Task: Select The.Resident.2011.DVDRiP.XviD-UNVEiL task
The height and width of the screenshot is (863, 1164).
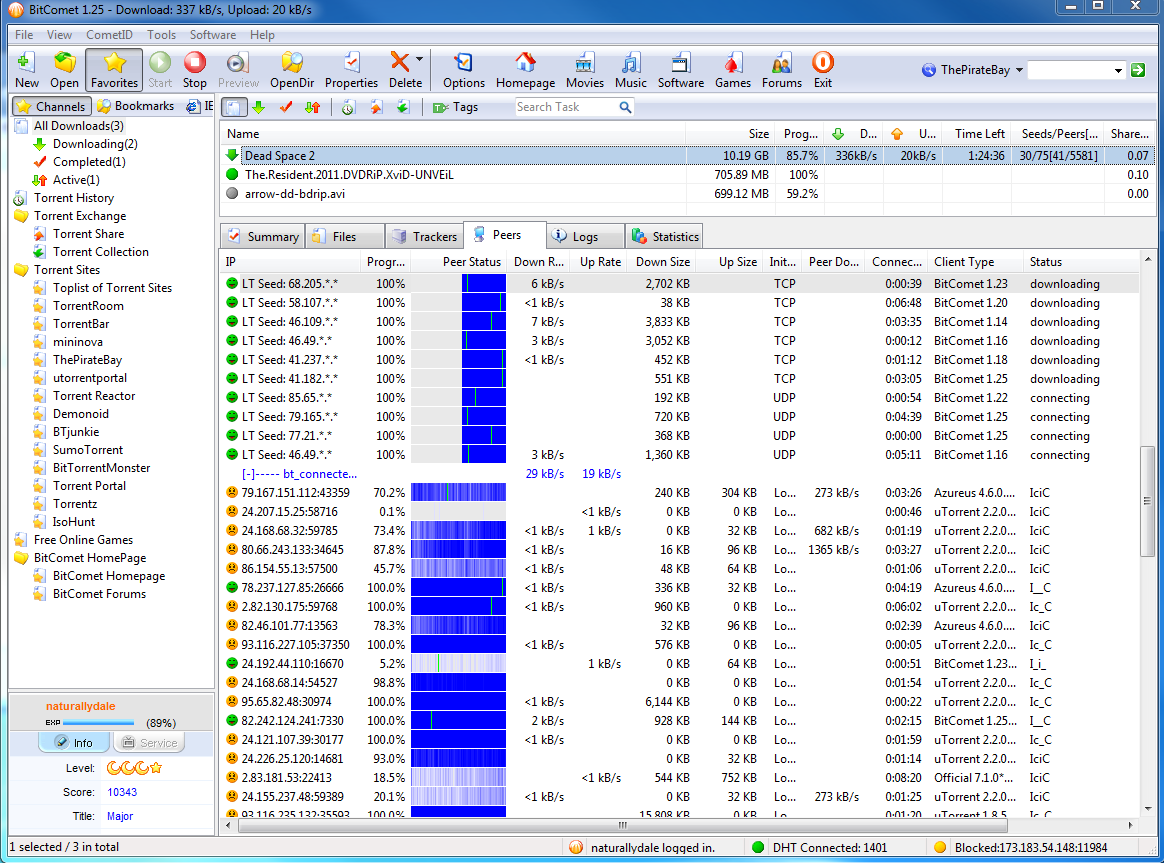Action: [687, 175]
